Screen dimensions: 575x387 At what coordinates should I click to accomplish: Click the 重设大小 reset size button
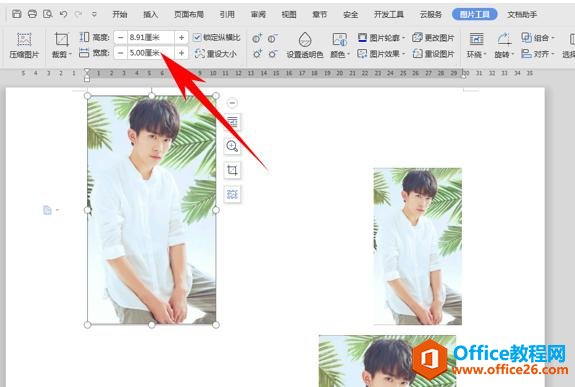tap(216, 54)
